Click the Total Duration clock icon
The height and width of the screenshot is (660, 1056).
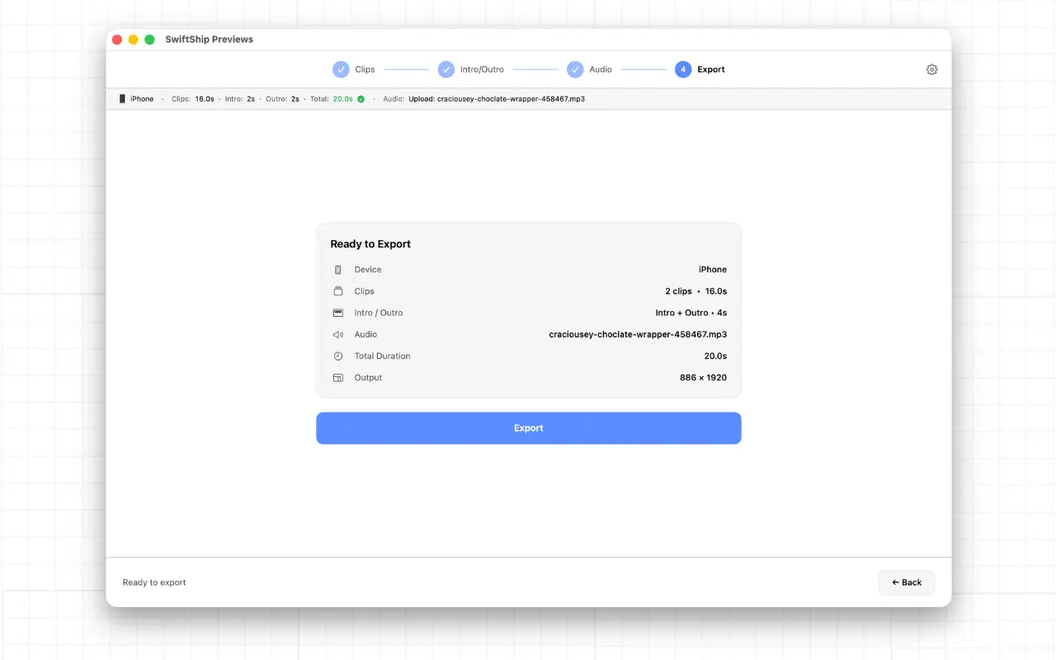338,356
